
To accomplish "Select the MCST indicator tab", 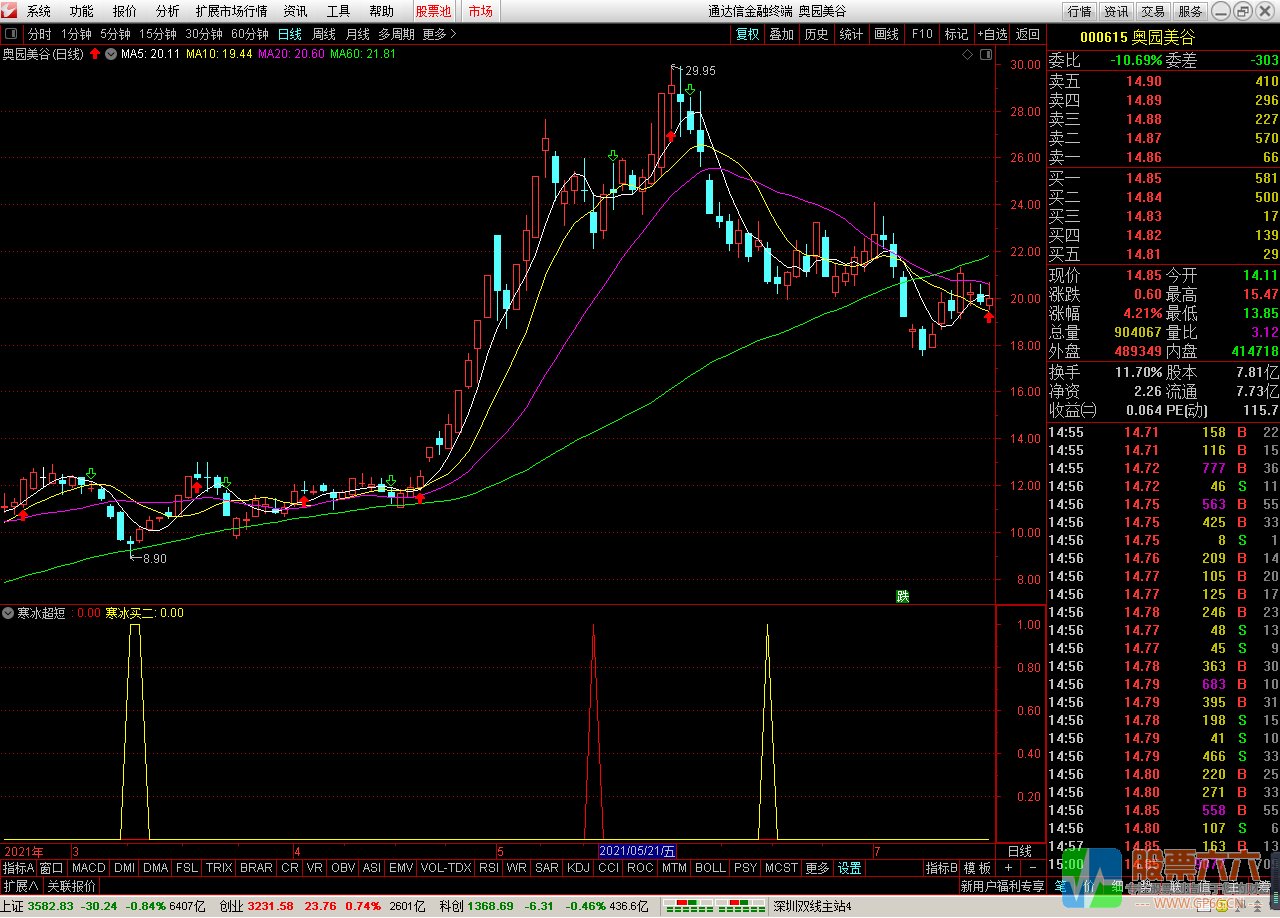I will pos(782,868).
